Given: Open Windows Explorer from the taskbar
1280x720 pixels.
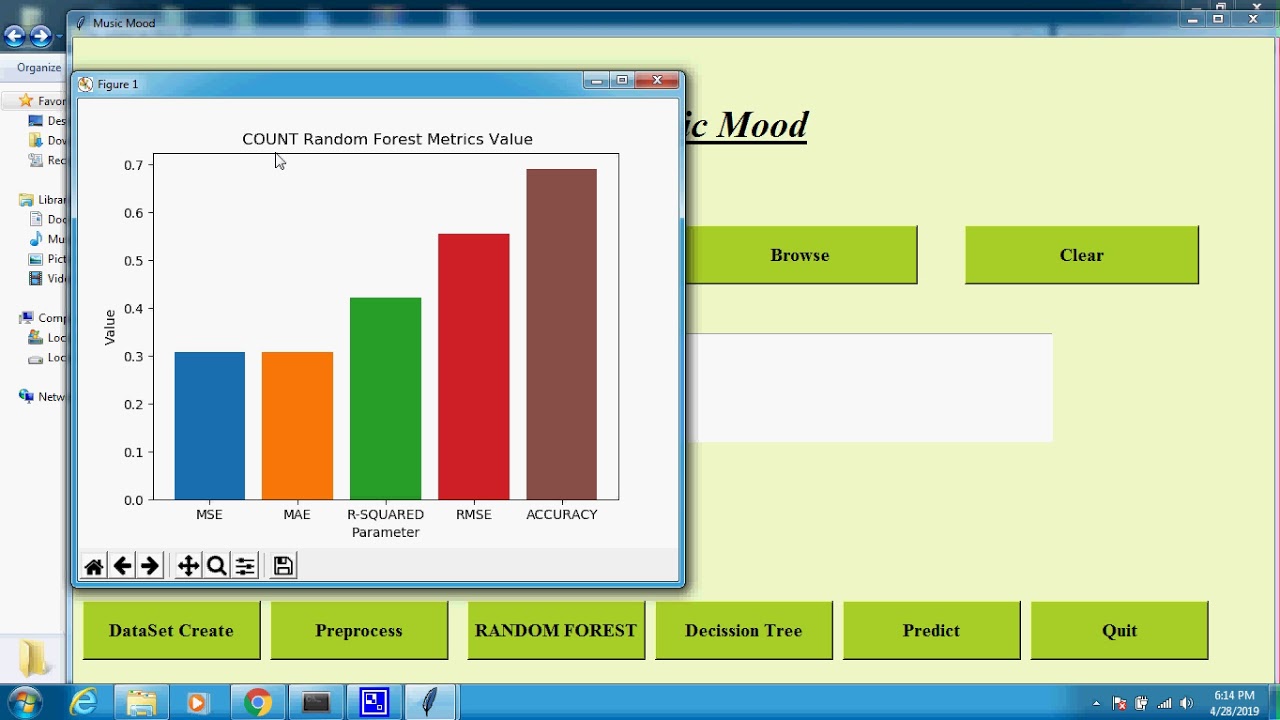Looking at the screenshot, I should [x=142, y=703].
